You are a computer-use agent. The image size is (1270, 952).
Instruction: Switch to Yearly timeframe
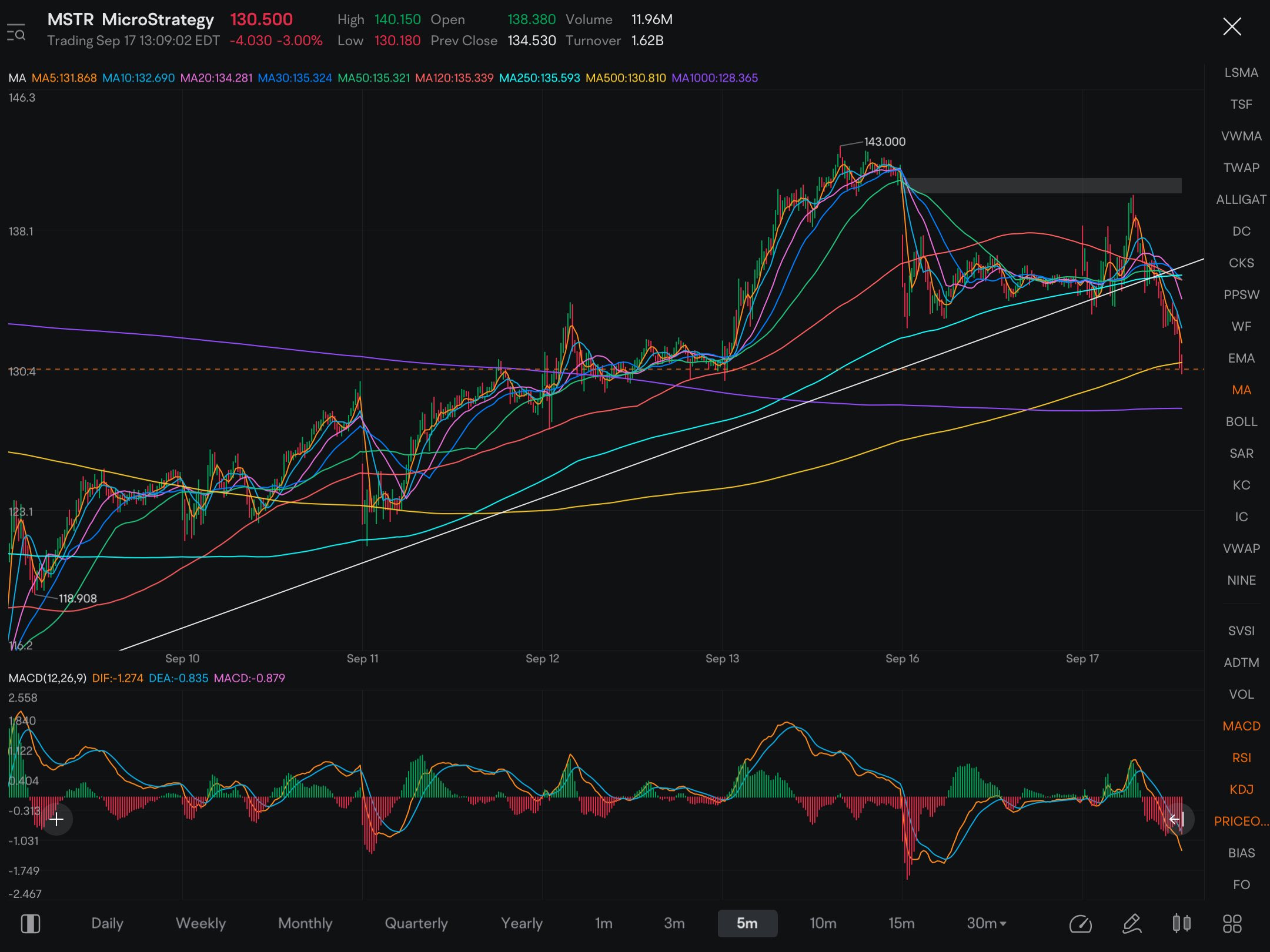click(522, 923)
